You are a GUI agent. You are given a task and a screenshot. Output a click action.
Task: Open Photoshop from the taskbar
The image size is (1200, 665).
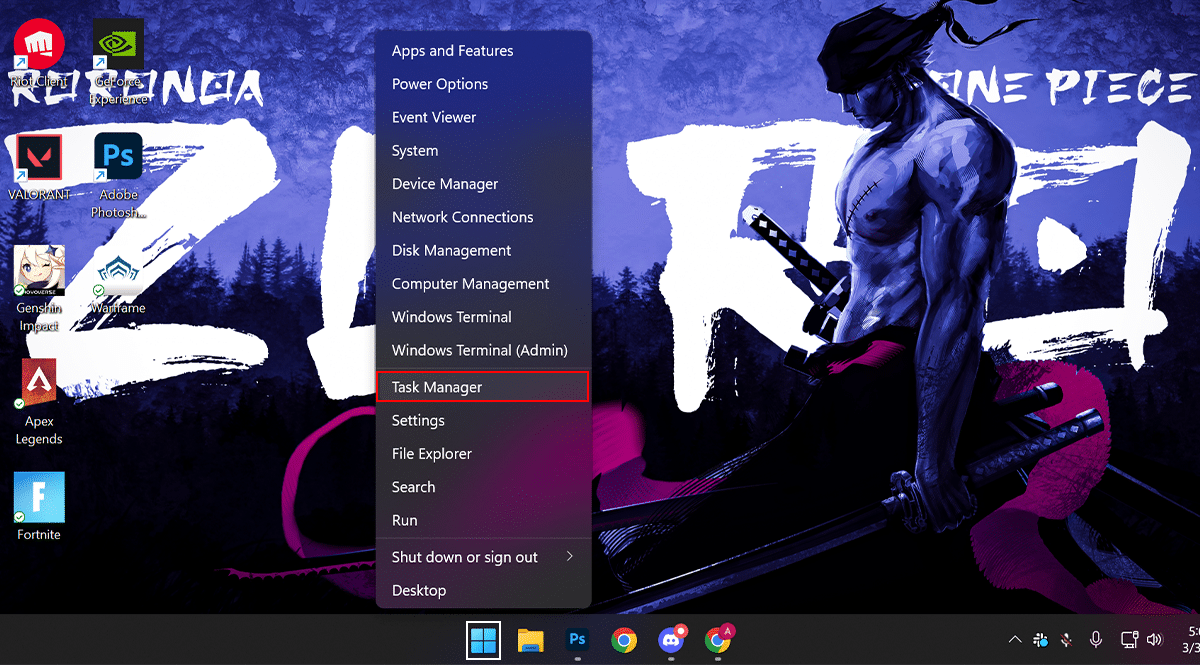pyautogui.click(x=577, y=640)
